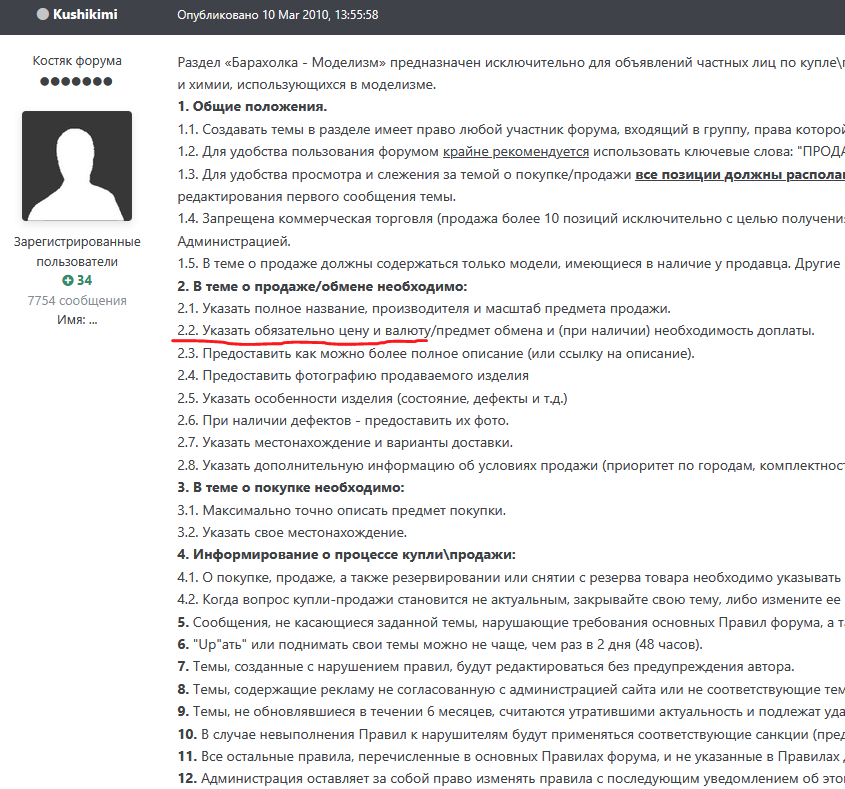Expand the Зарегистрированные пользователи group label

click(x=75, y=250)
